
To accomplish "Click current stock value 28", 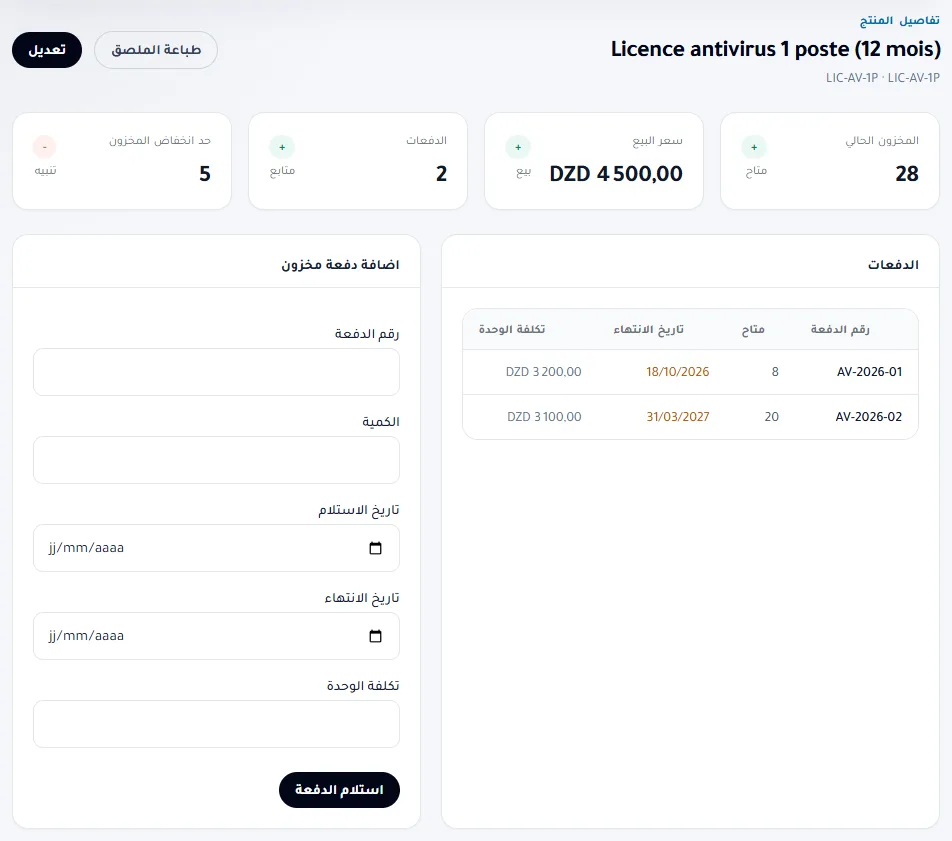I will [906, 174].
